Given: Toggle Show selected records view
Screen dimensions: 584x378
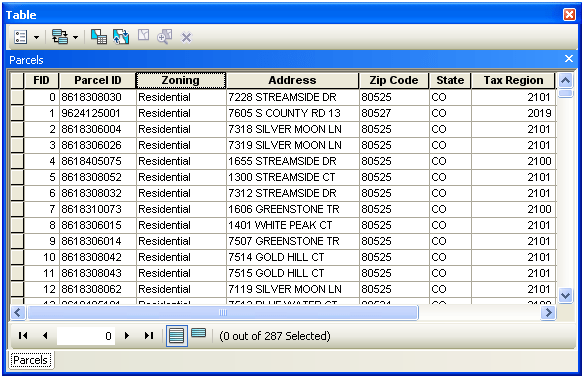Looking at the screenshot, I should [199, 333].
